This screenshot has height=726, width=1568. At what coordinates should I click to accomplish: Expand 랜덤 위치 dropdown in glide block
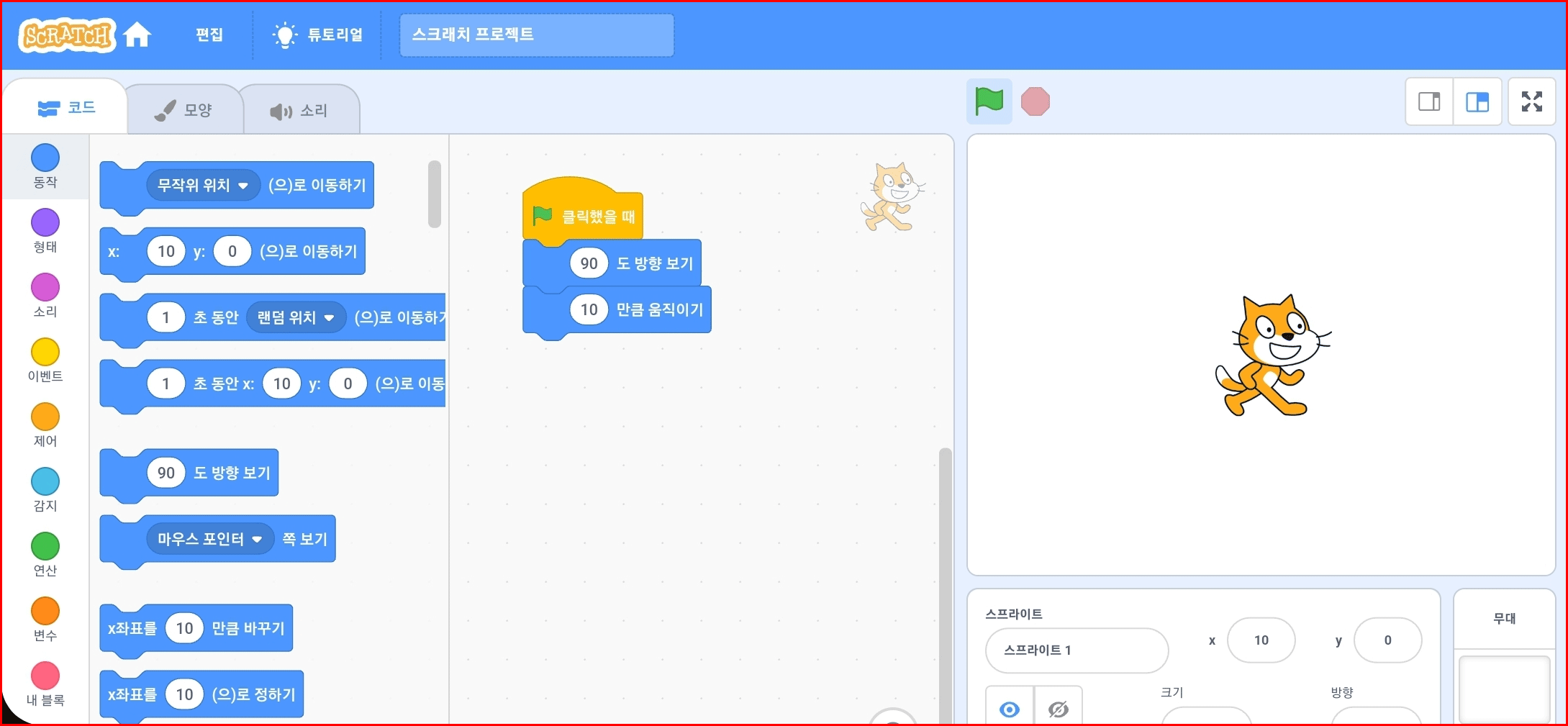pos(296,317)
